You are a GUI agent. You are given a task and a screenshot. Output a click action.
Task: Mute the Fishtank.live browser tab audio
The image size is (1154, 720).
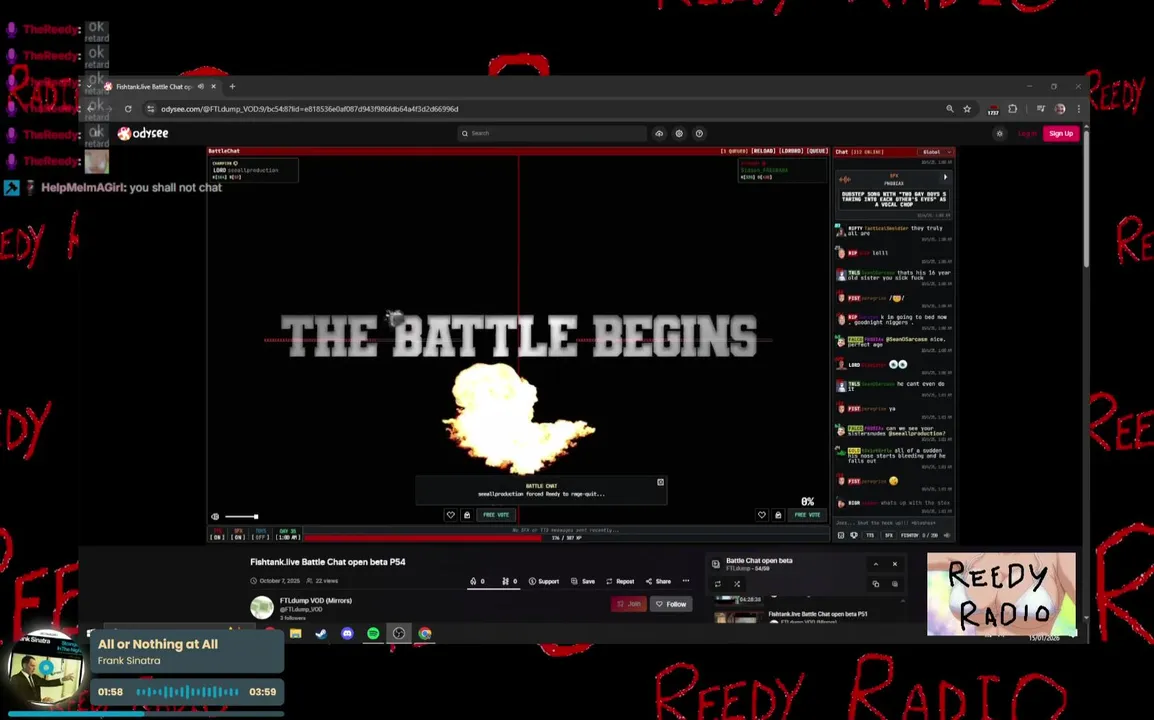click(201, 86)
